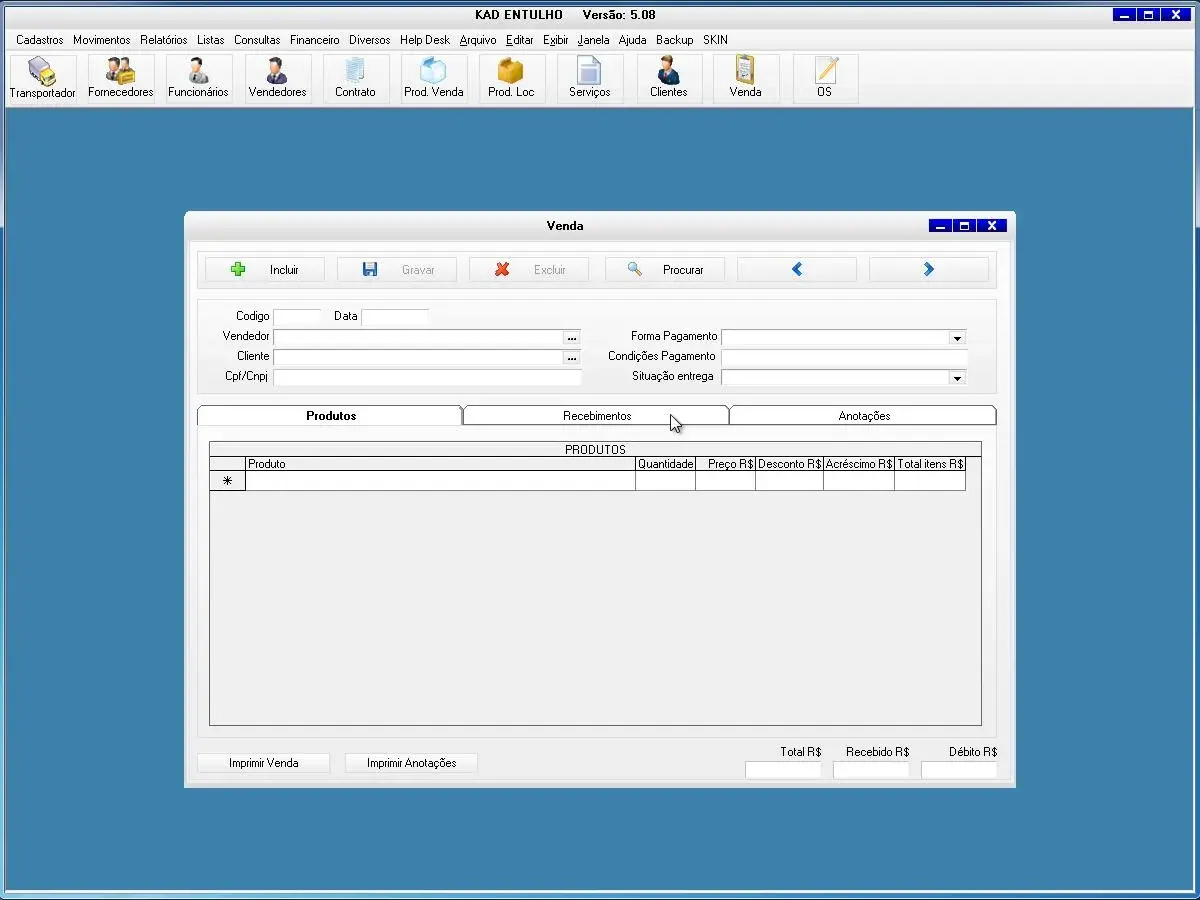Image resolution: width=1200 pixels, height=900 pixels.
Task: Click the Incluir button
Action: click(x=265, y=270)
